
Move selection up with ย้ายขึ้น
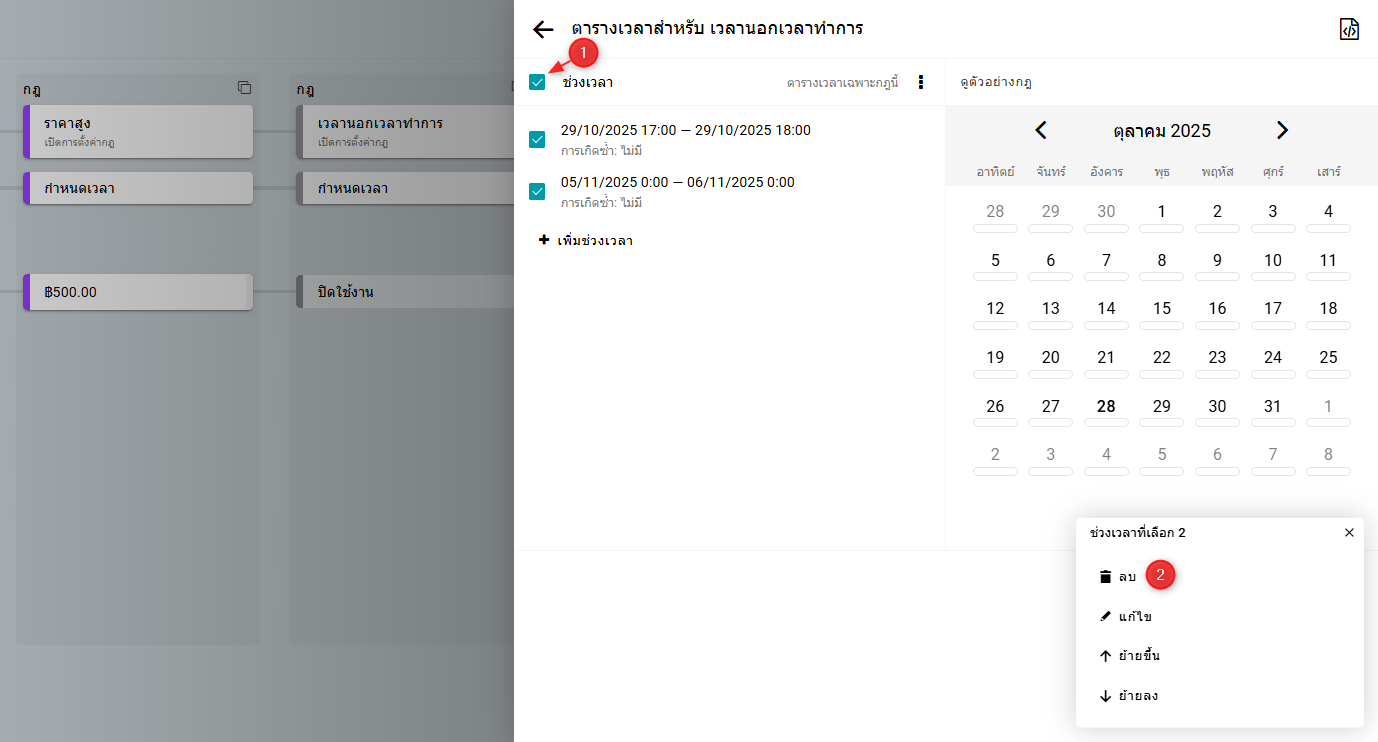click(x=1129, y=656)
